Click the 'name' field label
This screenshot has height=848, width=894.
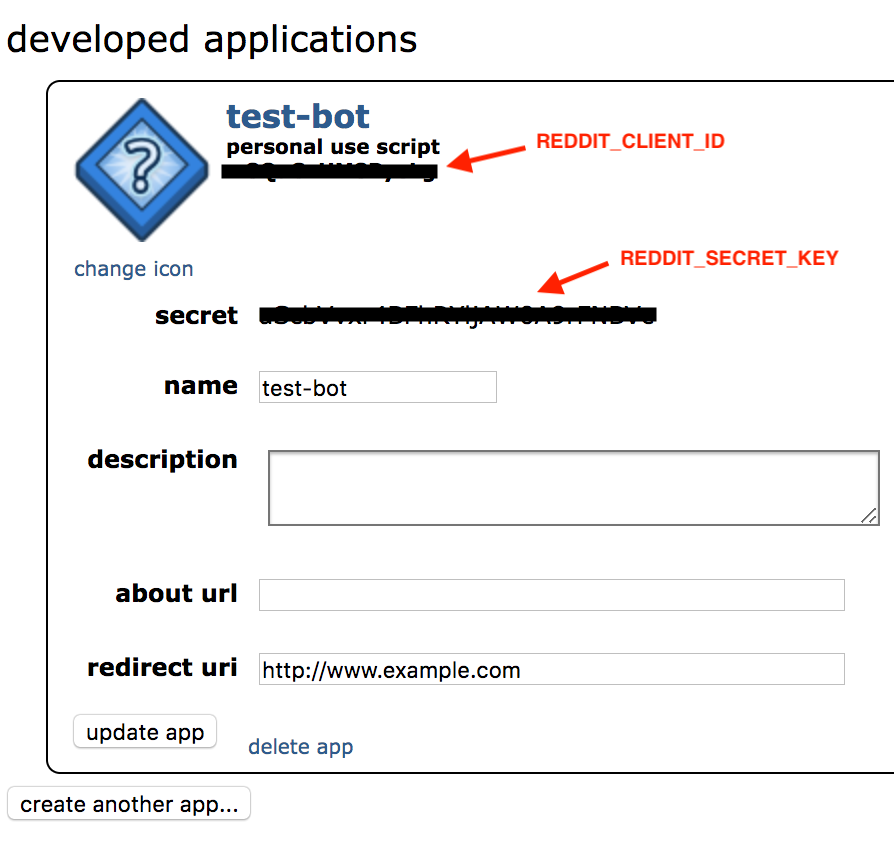[x=201, y=386]
